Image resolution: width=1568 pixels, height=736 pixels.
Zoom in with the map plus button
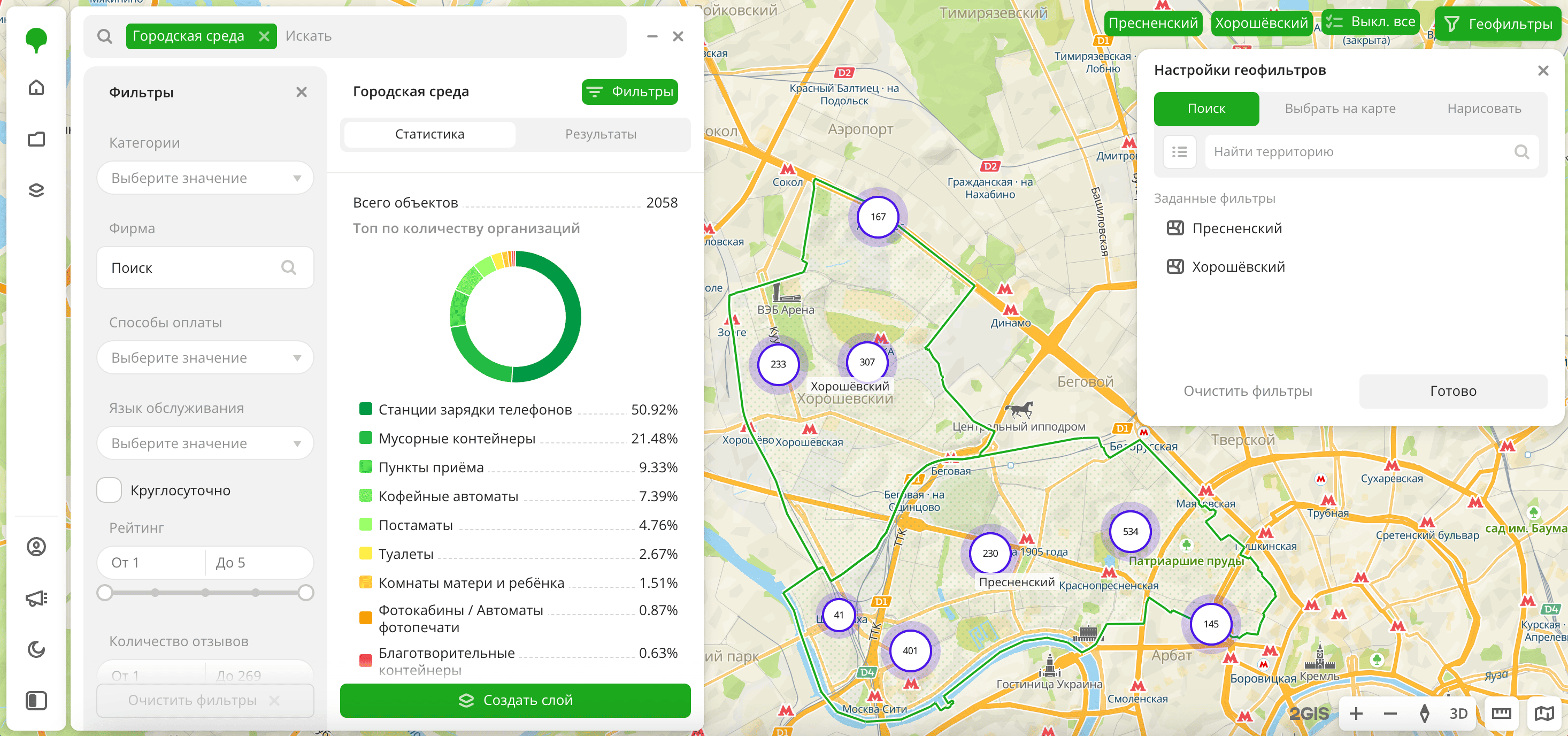click(x=1356, y=714)
